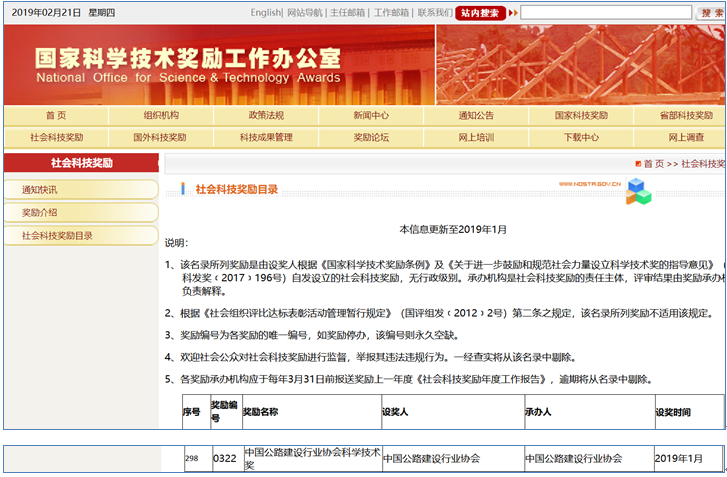Click the colored cubes logo icon
727x477 pixels.
(x=638, y=191)
